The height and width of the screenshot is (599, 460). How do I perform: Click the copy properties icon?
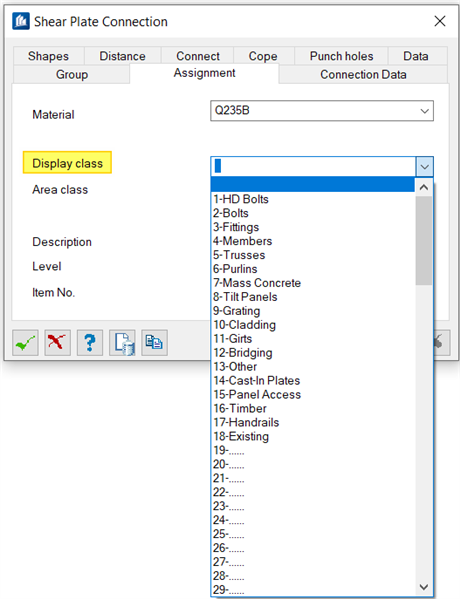click(x=154, y=343)
